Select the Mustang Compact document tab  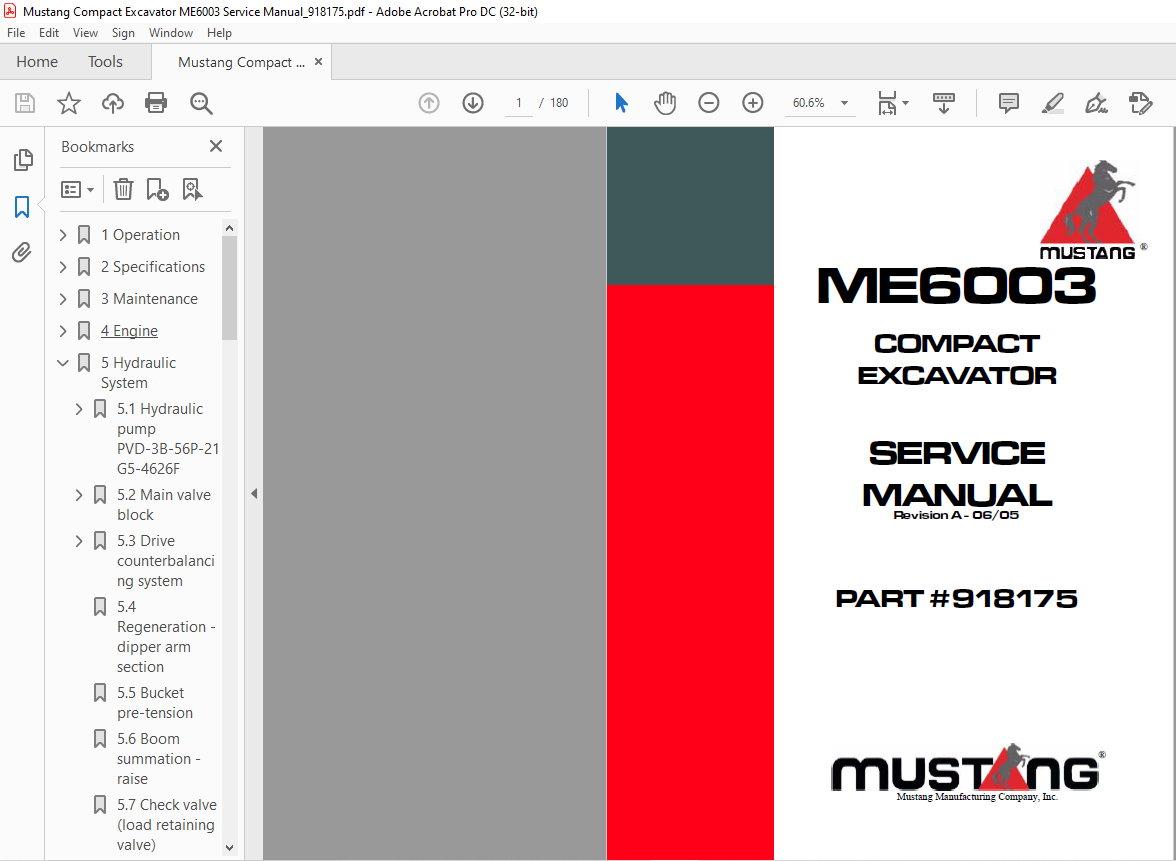click(241, 62)
